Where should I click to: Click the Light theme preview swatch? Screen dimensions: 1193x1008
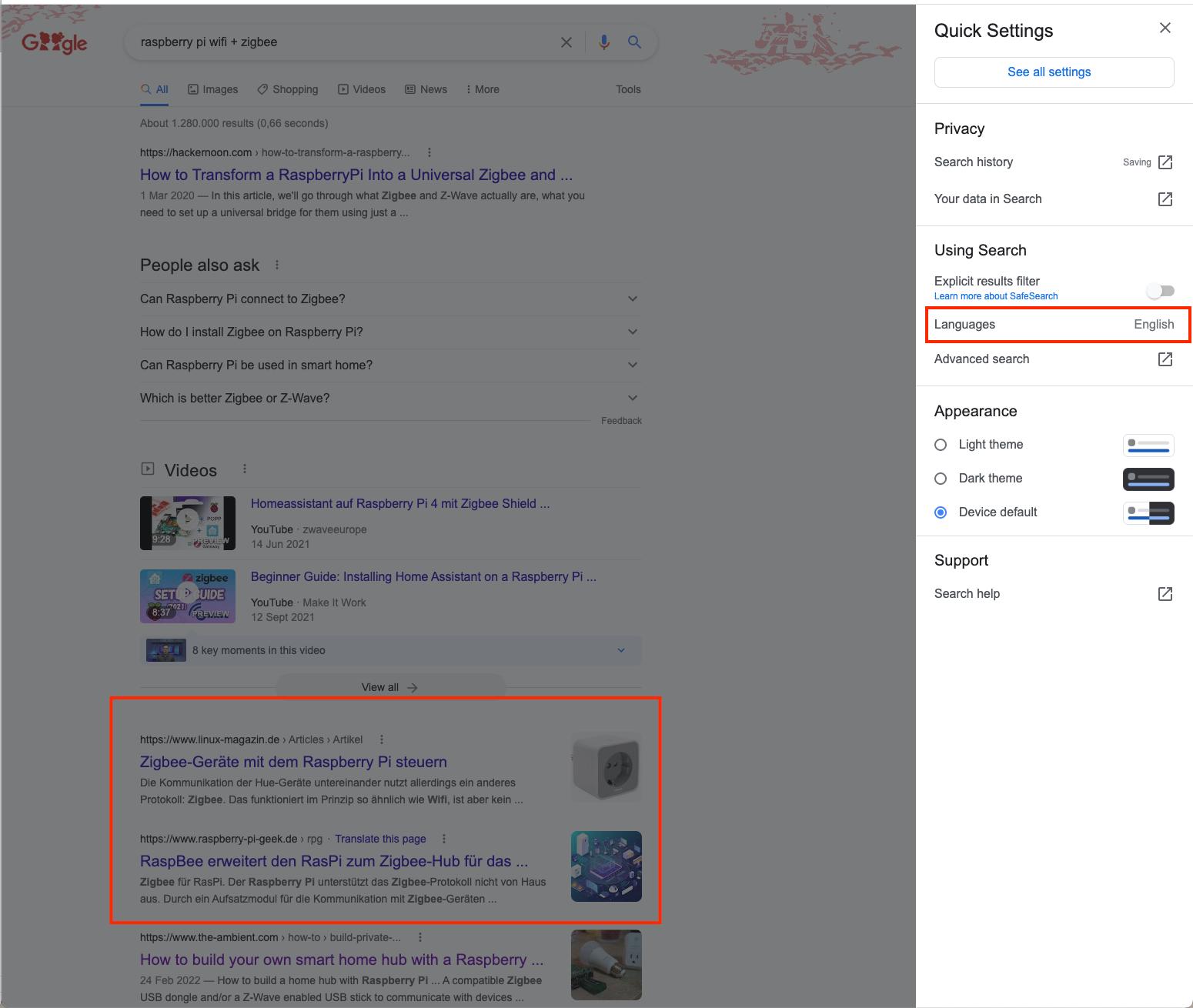1148,445
